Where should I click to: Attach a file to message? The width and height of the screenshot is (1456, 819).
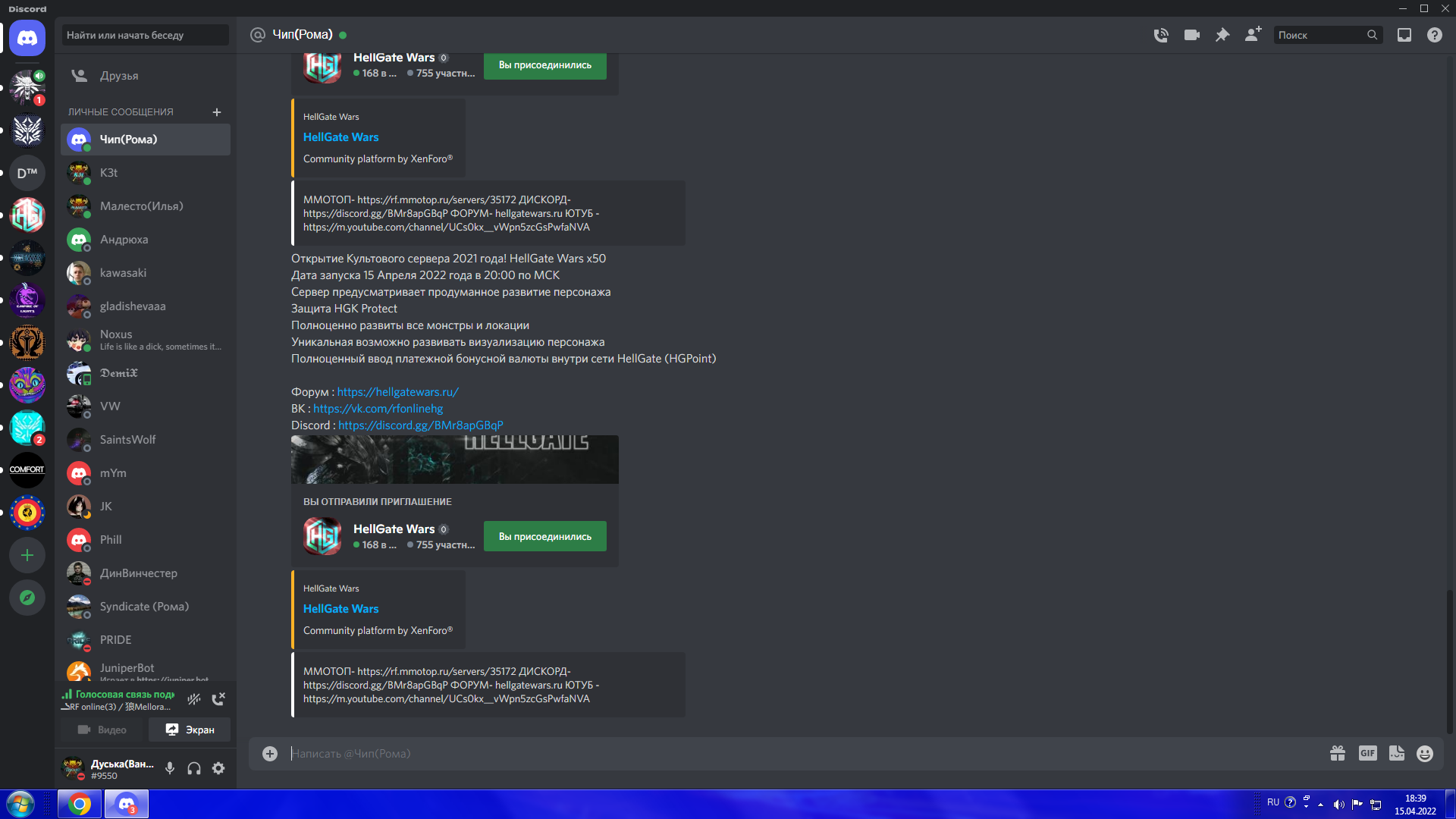click(x=270, y=754)
